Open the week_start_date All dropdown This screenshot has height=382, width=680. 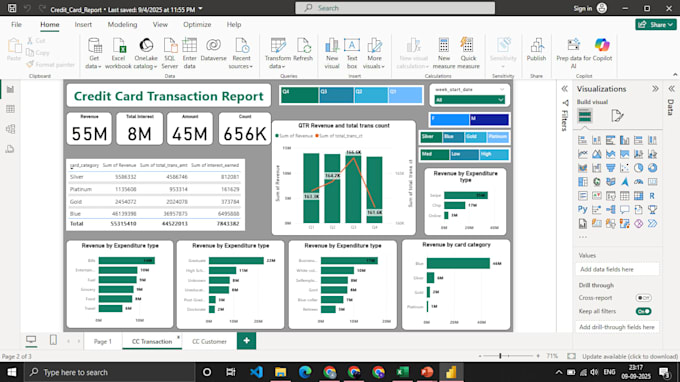[470, 100]
